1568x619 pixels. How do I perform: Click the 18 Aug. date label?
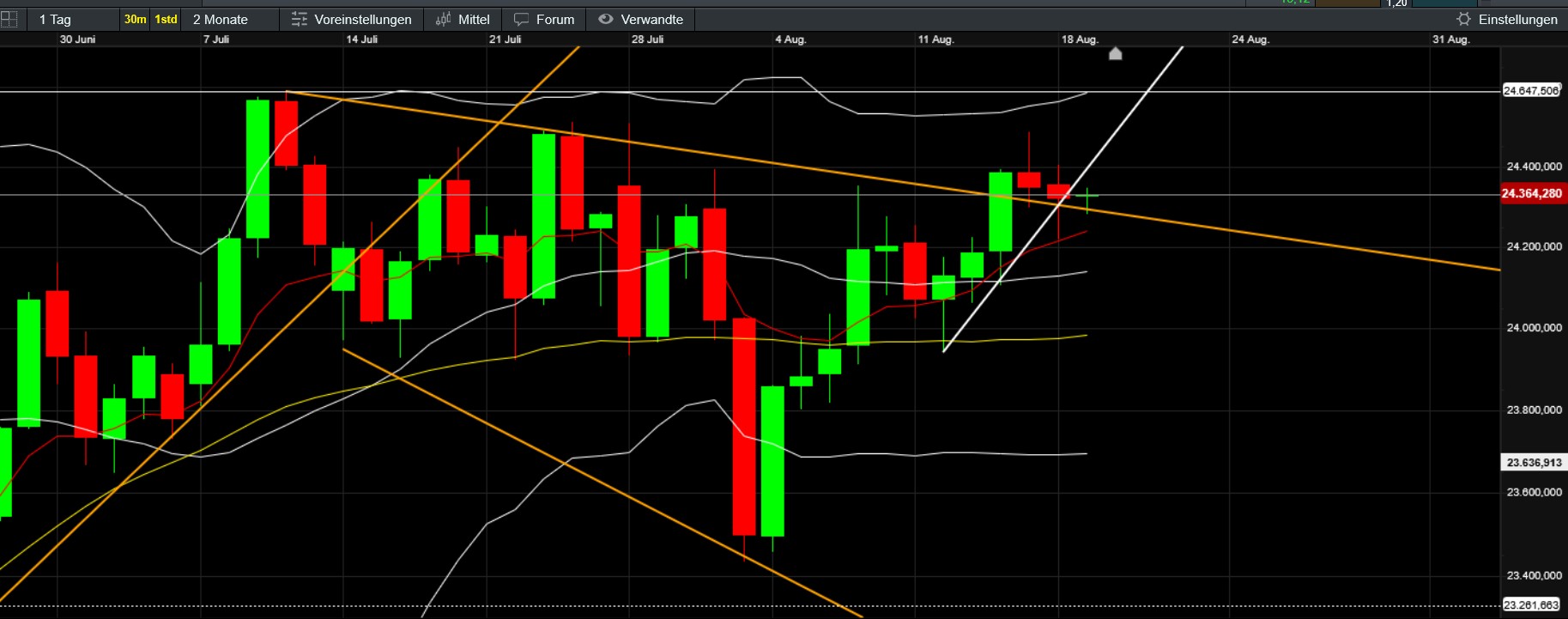pos(1080,39)
